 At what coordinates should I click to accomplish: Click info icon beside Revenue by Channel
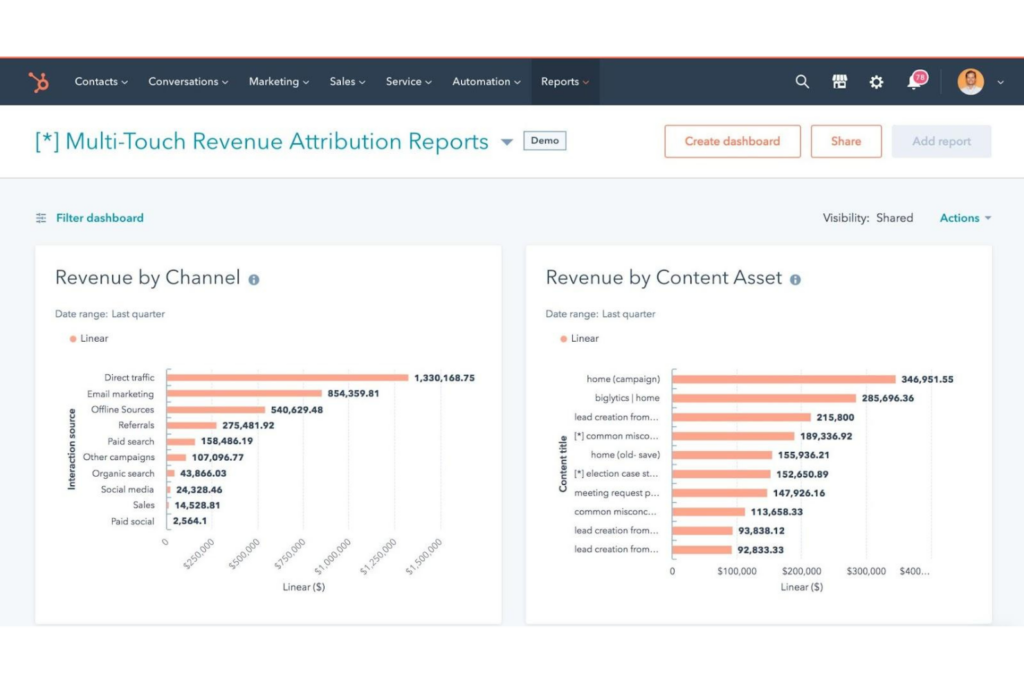[x=253, y=279]
